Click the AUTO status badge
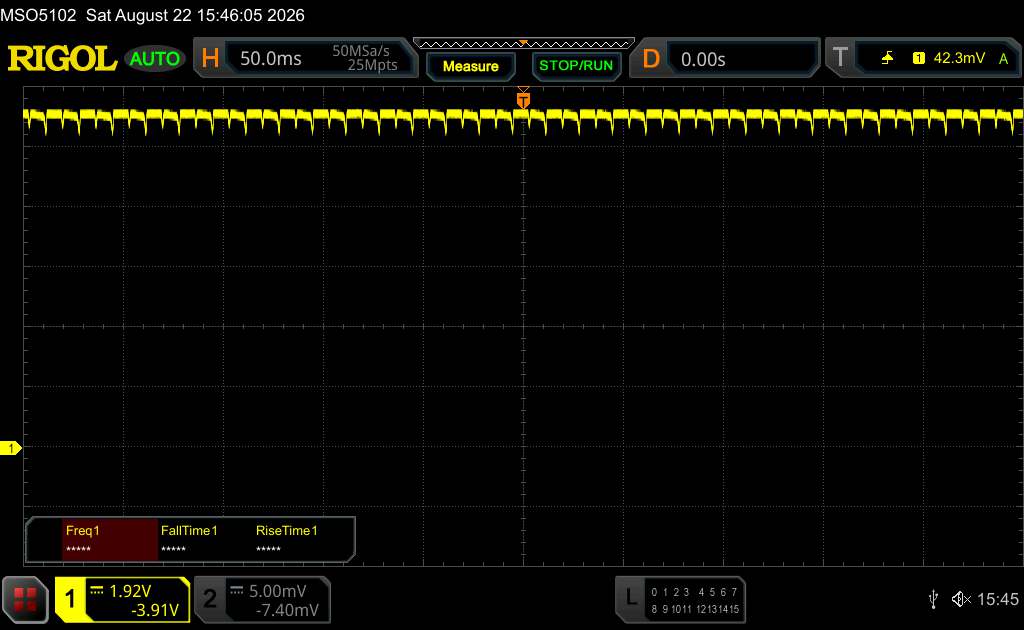1024x630 pixels. [x=155, y=59]
